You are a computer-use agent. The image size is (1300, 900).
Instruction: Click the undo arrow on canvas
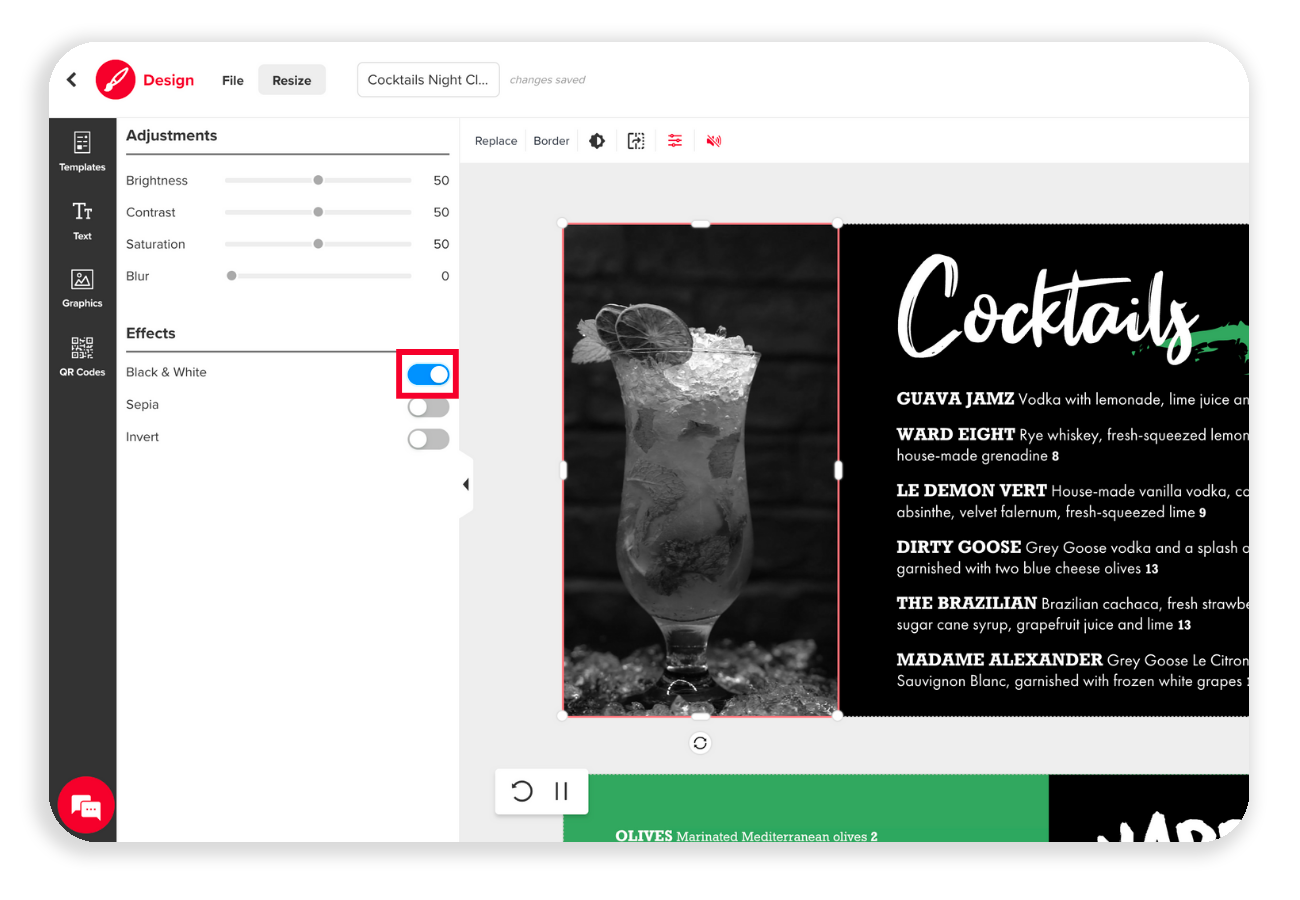pos(522,791)
